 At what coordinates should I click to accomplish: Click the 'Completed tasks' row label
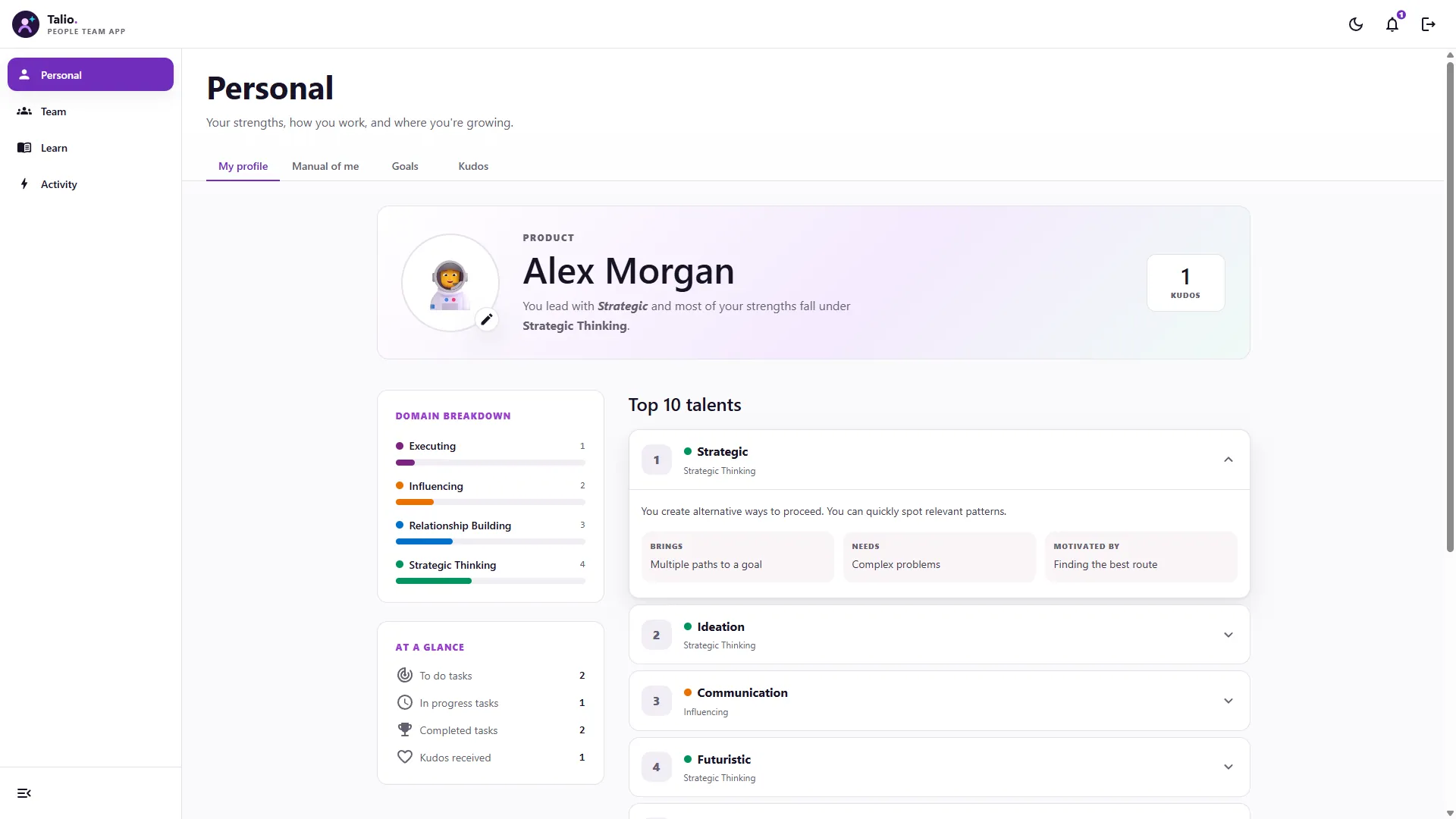(x=459, y=730)
